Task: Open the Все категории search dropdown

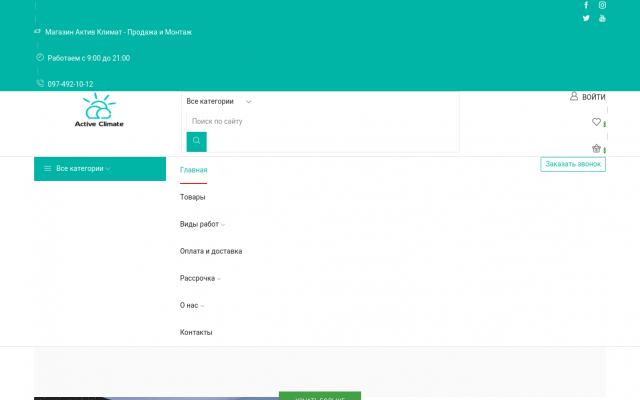Action: (x=219, y=101)
